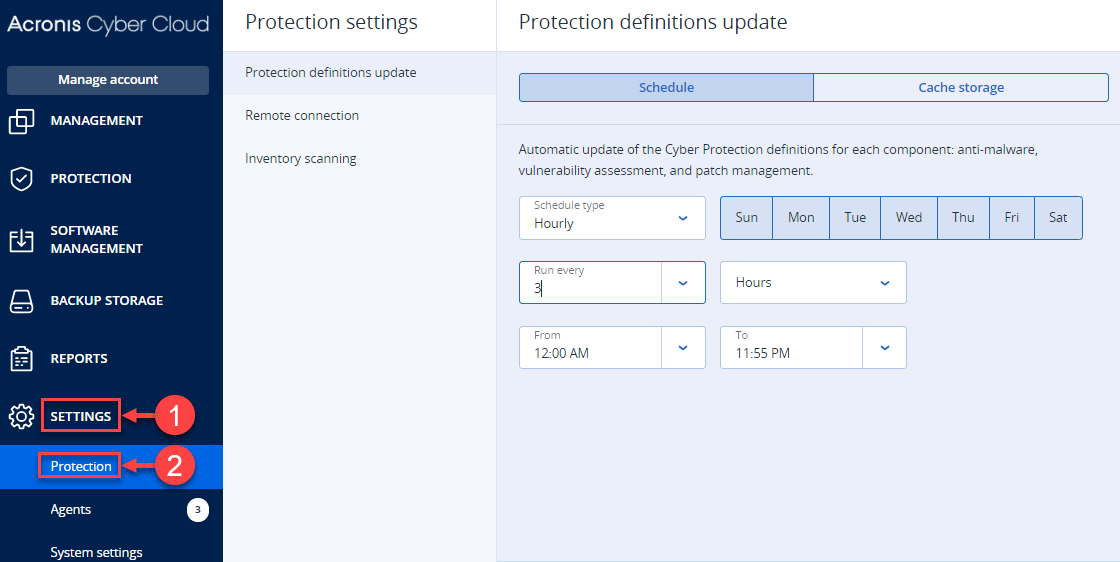Switch to the Cache storage tab
The height and width of the screenshot is (562, 1120).
tap(960, 88)
